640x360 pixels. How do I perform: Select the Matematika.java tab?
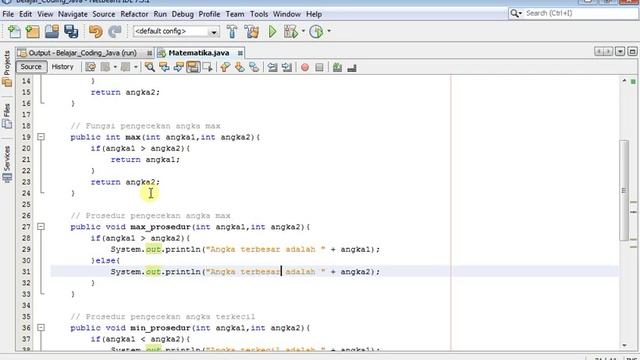click(198, 53)
